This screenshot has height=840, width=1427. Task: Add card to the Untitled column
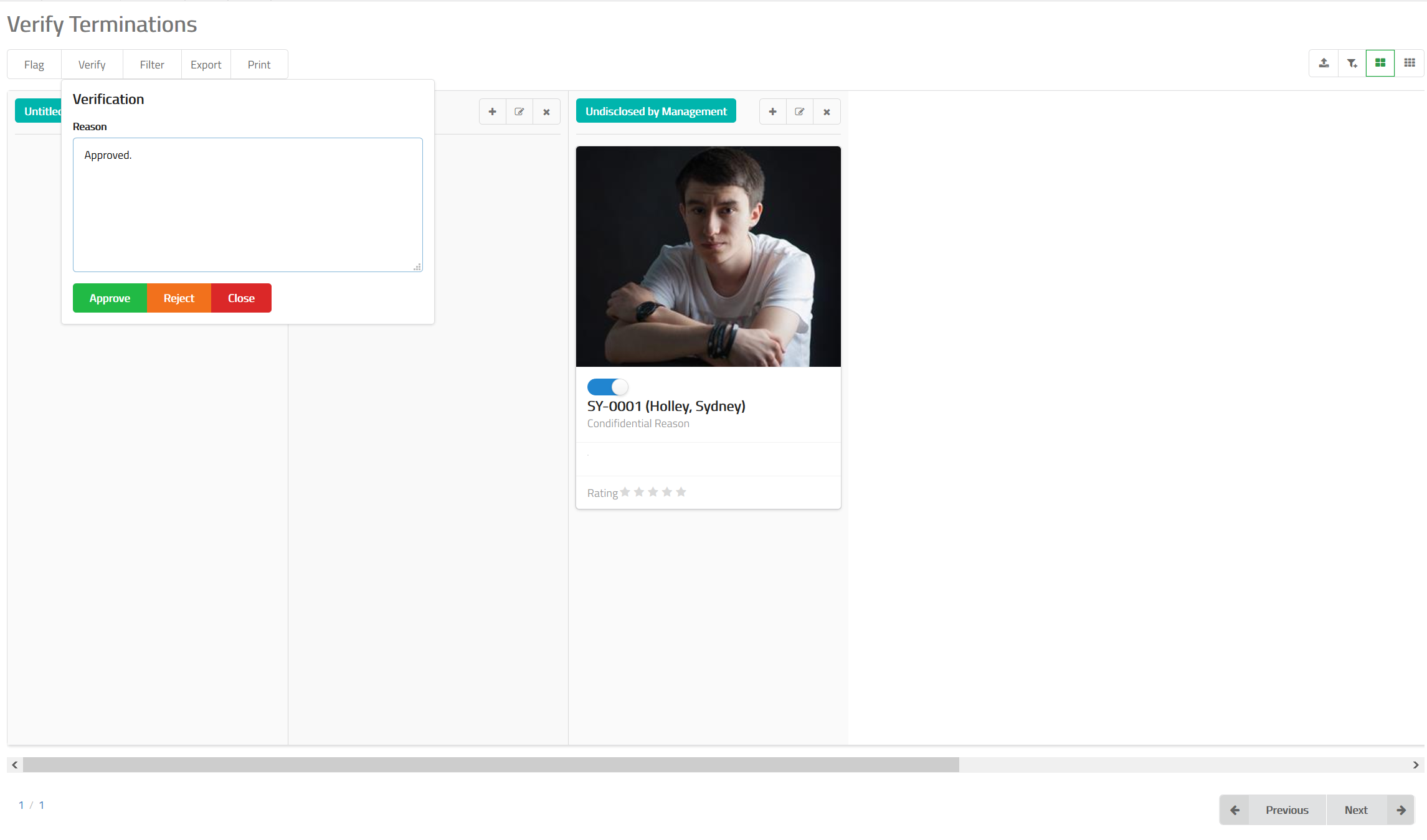[492, 112]
